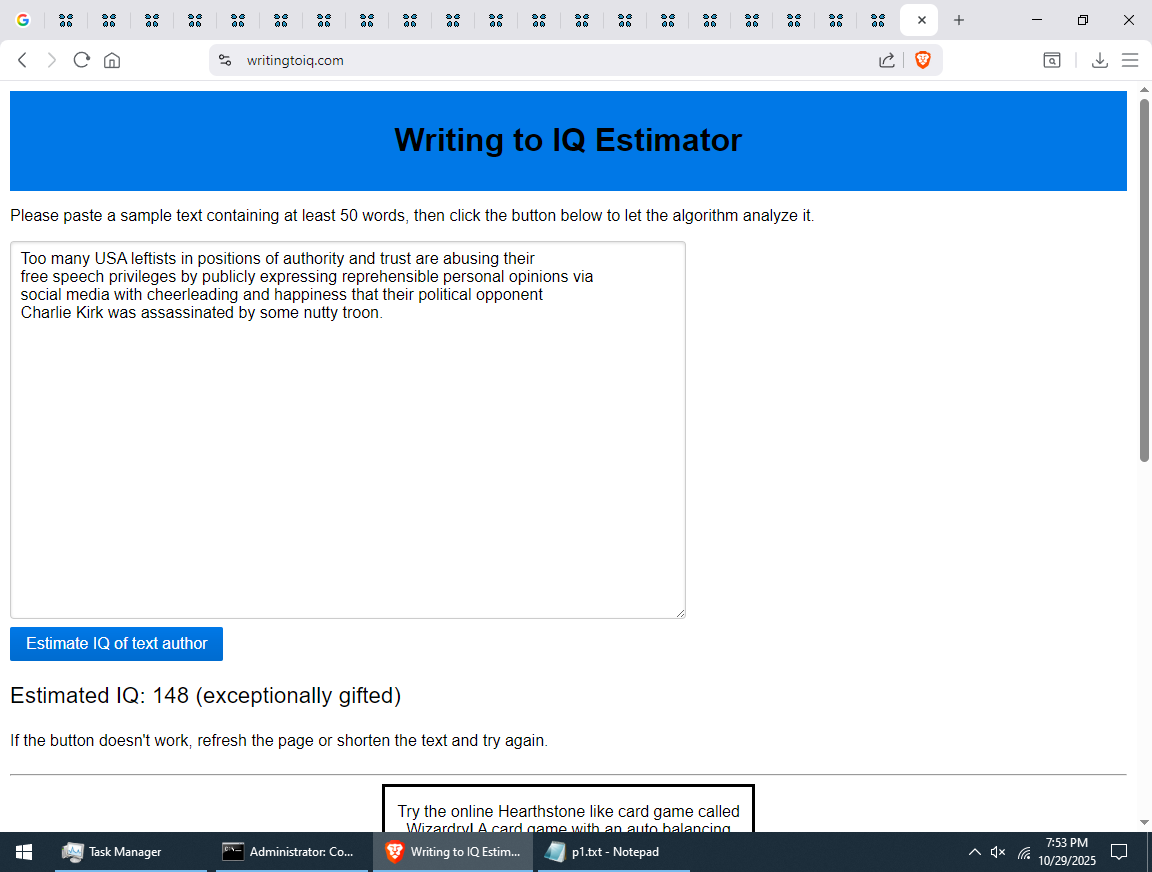This screenshot has width=1152, height=872.
Task: Click Estimate IQ of text author button
Action: click(116, 644)
